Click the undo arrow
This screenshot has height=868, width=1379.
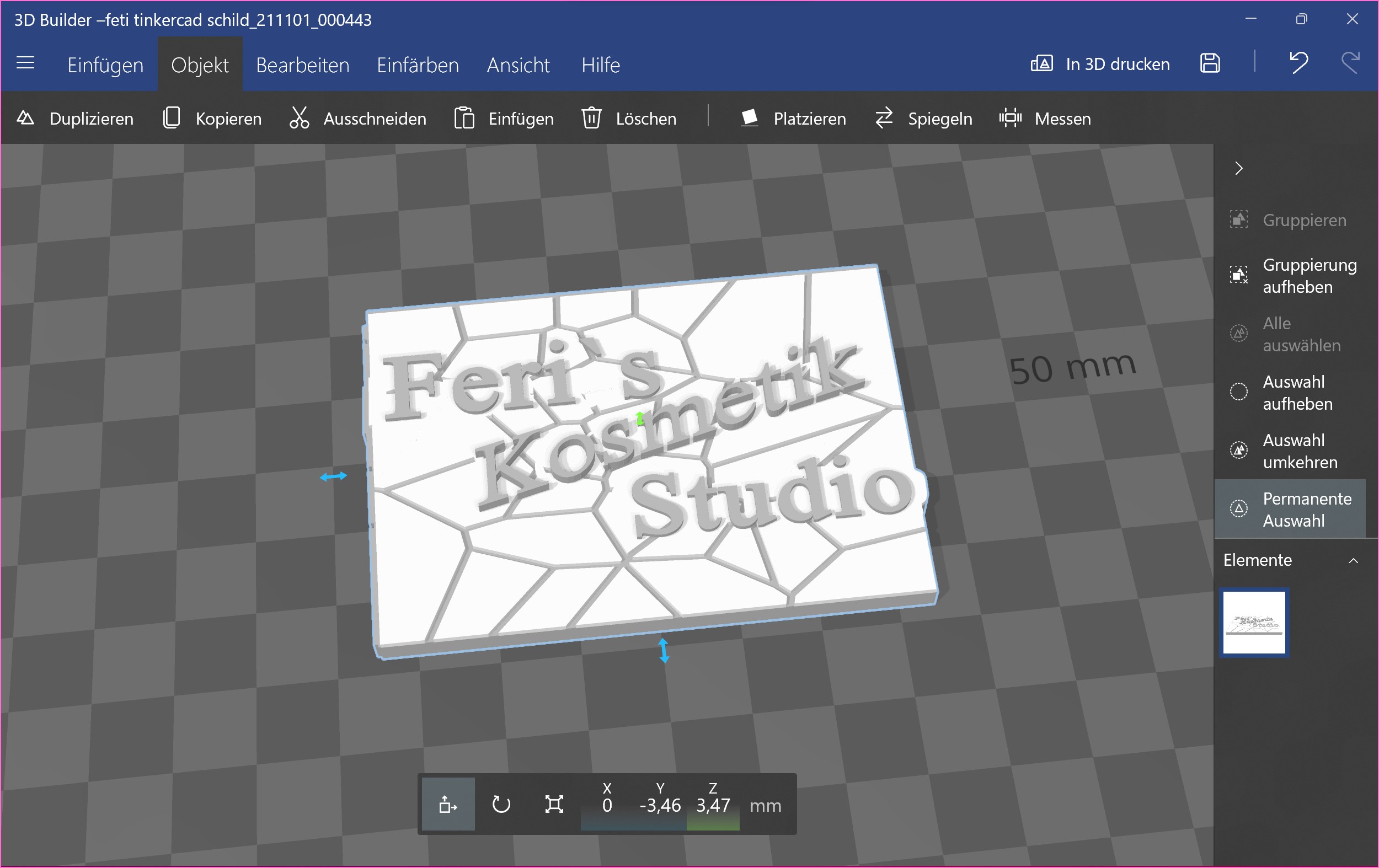[1298, 62]
